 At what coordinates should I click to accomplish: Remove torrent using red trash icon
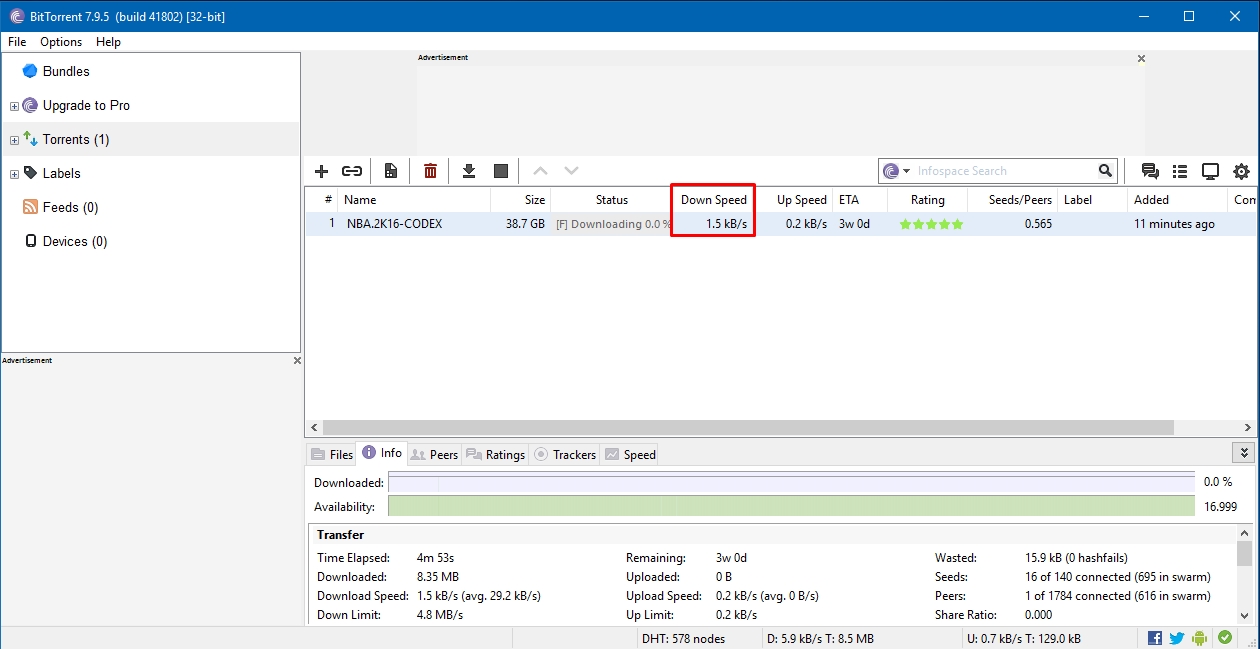point(430,171)
